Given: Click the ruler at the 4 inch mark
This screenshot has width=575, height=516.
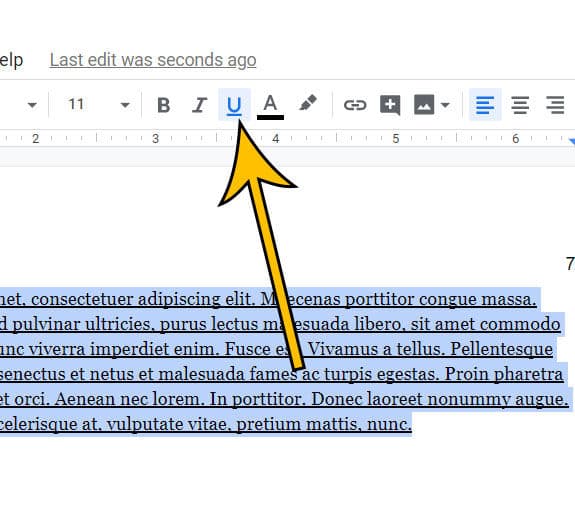Looking at the screenshot, I should [x=276, y=139].
